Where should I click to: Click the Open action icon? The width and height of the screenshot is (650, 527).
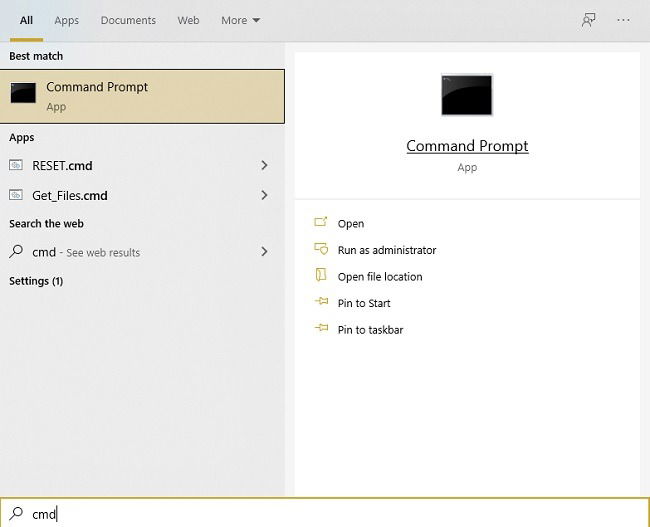point(321,222)
